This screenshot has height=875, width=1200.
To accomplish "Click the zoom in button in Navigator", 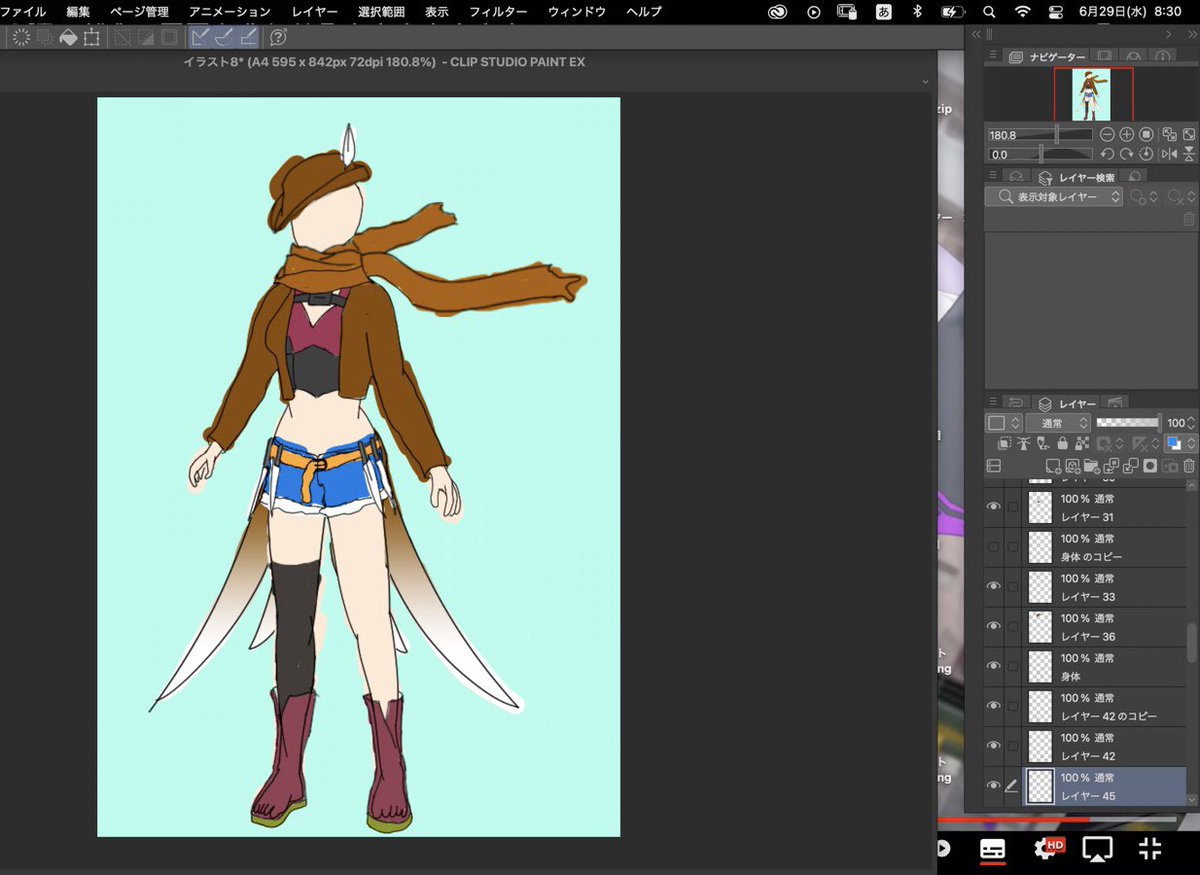I will (1127, 134).
